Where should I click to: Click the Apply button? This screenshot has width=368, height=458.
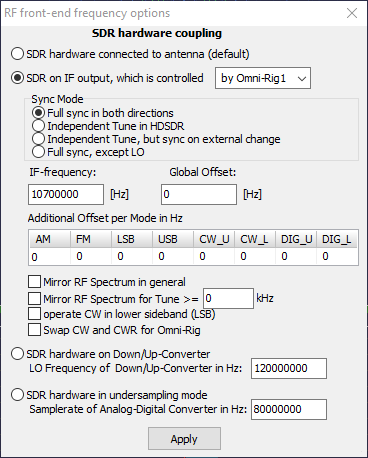coord(184,439)
